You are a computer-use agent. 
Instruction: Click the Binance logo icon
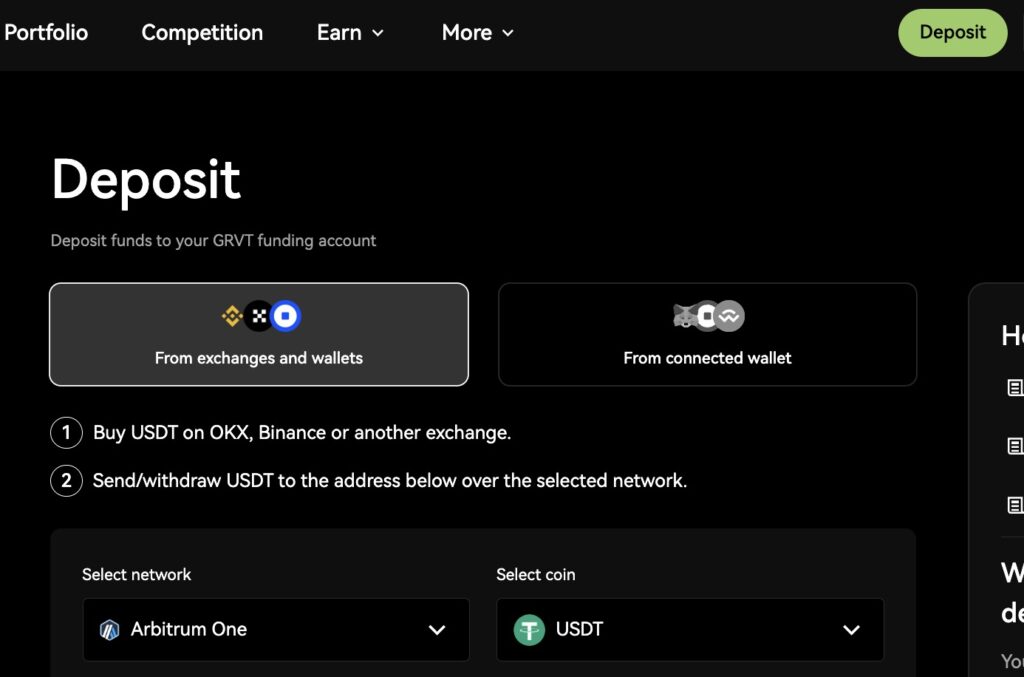tap(232, 317)
